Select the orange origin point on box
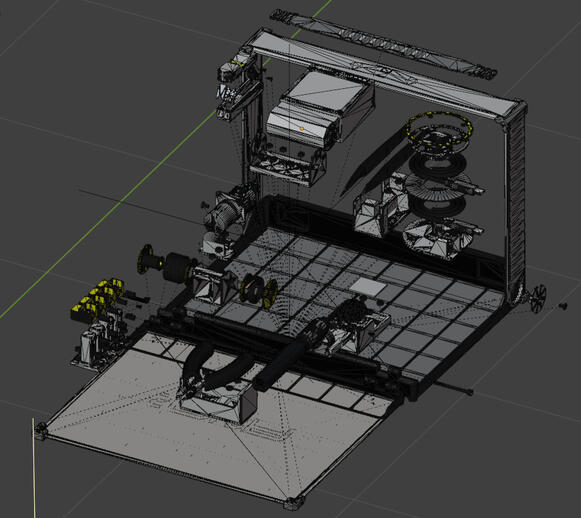 [302, 129]
